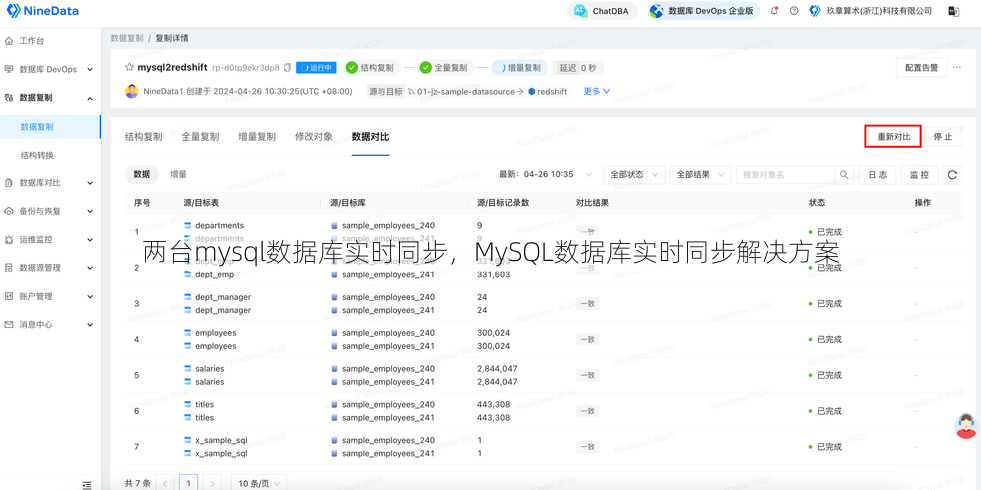Click 结构复制 progress step
Viewport: 981px width, 490px height.
(x=372, y=68)
